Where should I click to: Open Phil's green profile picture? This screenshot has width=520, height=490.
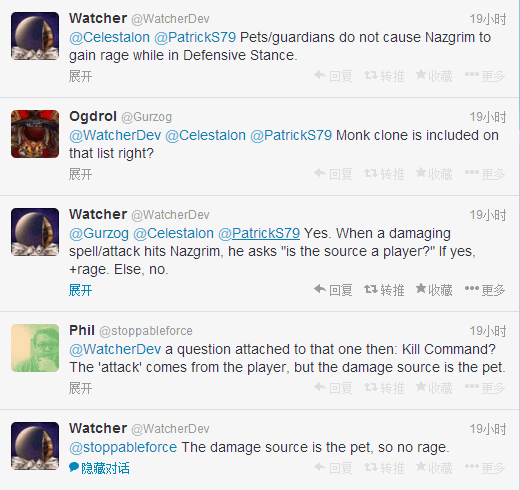[35, 348]
